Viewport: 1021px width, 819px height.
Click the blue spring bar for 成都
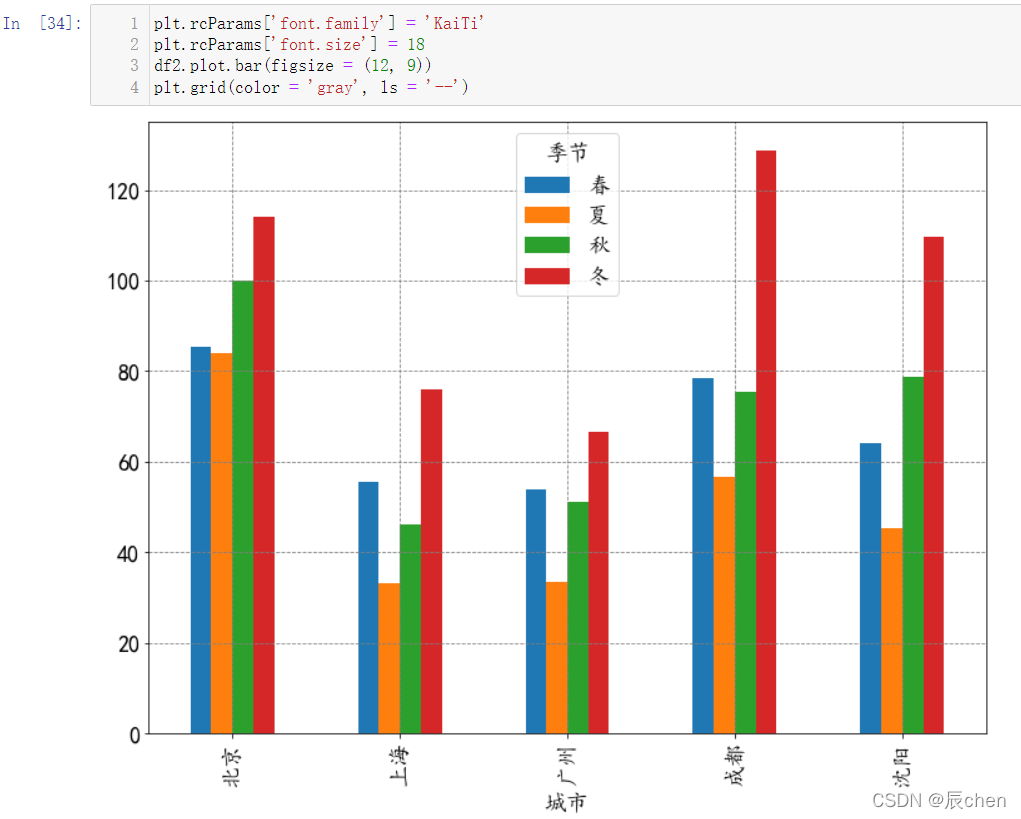coord(703,556)
